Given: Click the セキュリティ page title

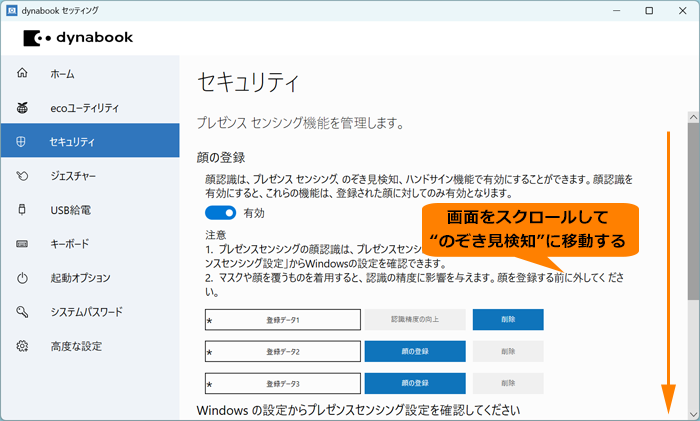Looking at the screenshot, I should (x=248, y=82).
